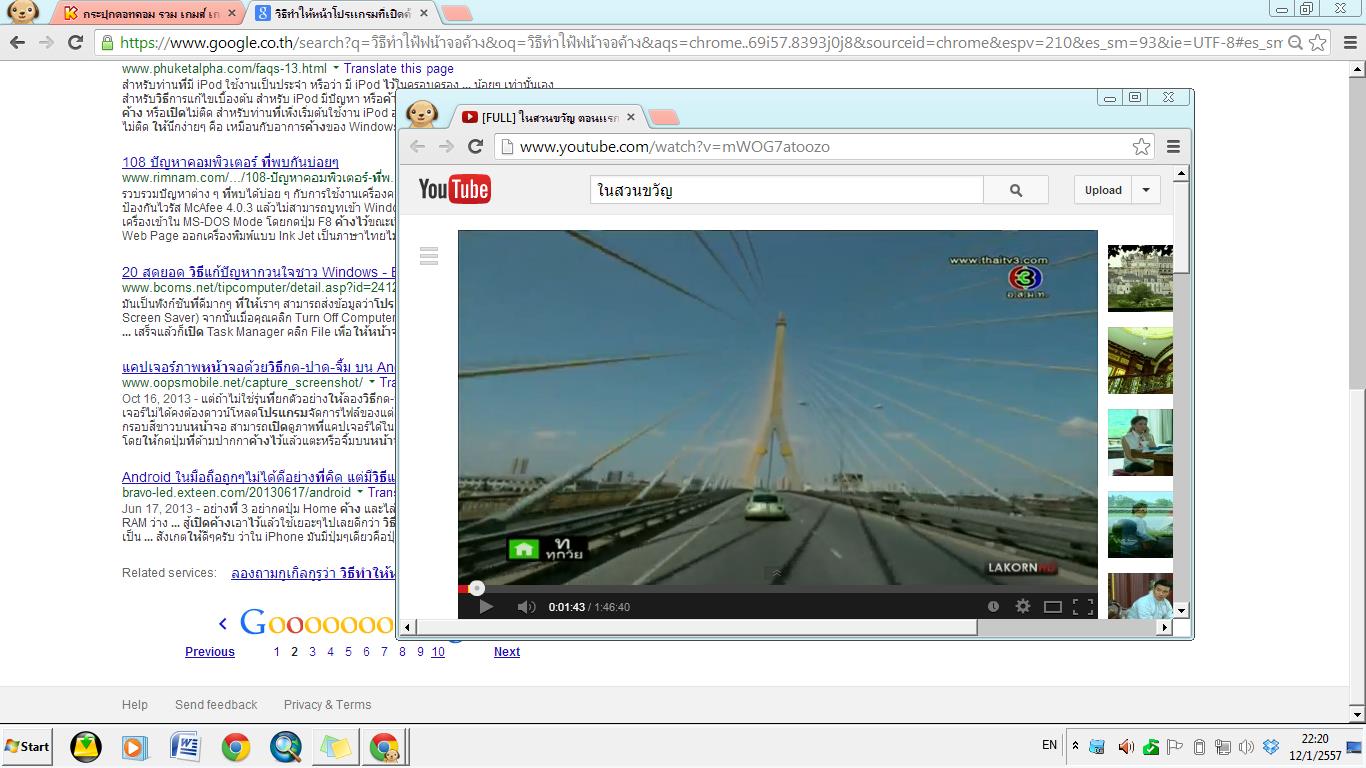Open first suggested video thumbnail (building)
Viewport: 1366px width, 768px height.
pos(1140,278)
